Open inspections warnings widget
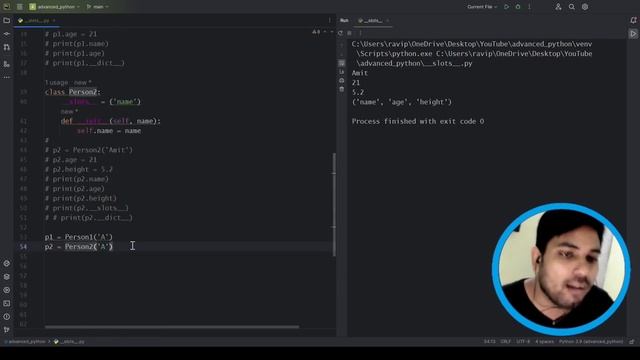 (x=316, y=32)
